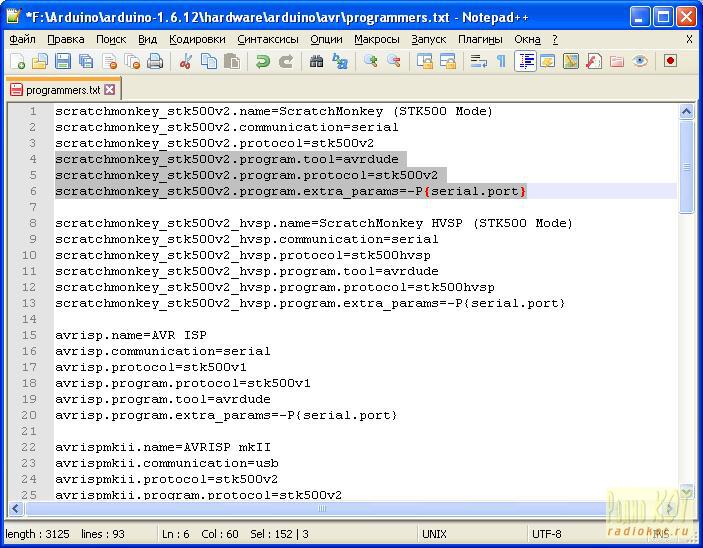Open the user defined language icon
This screenshot has height=548, width=703.
click(547, 61)
